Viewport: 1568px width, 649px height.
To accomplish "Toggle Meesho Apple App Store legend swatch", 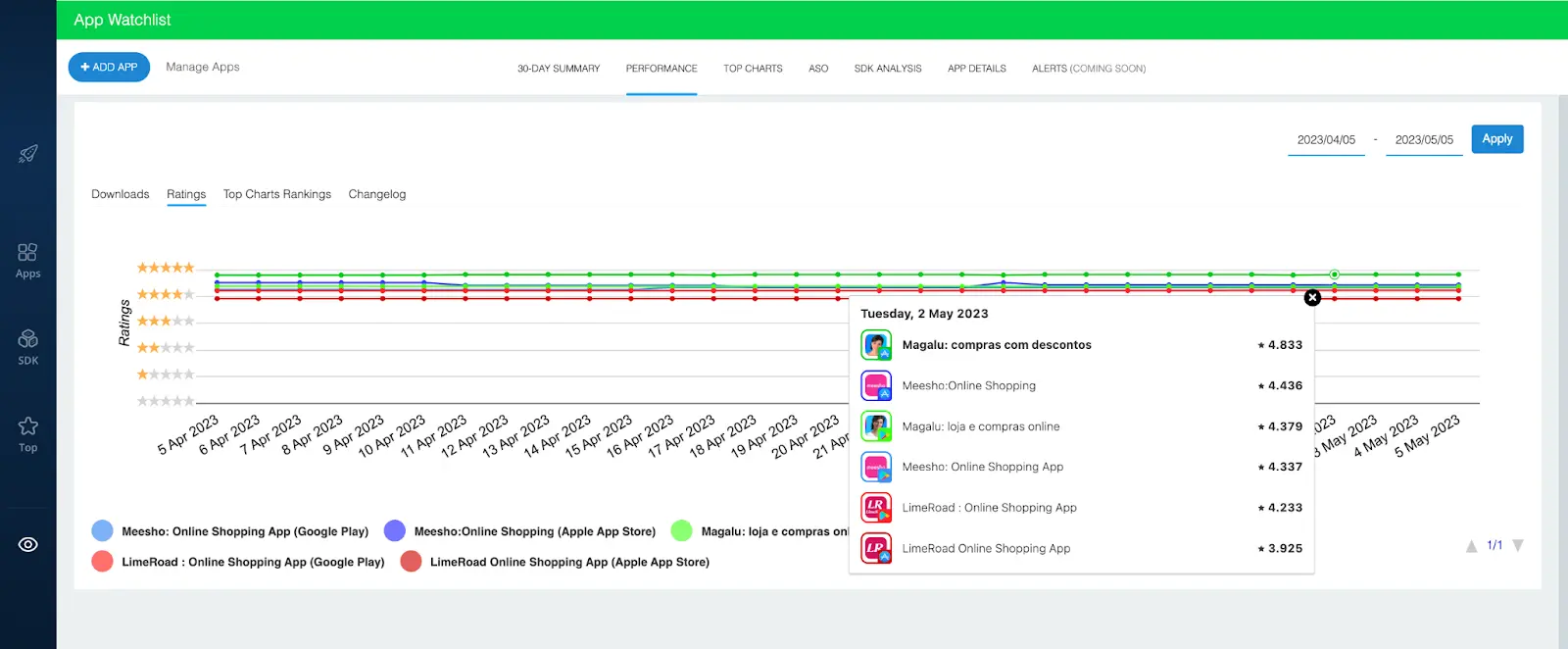I will (395, 530).
